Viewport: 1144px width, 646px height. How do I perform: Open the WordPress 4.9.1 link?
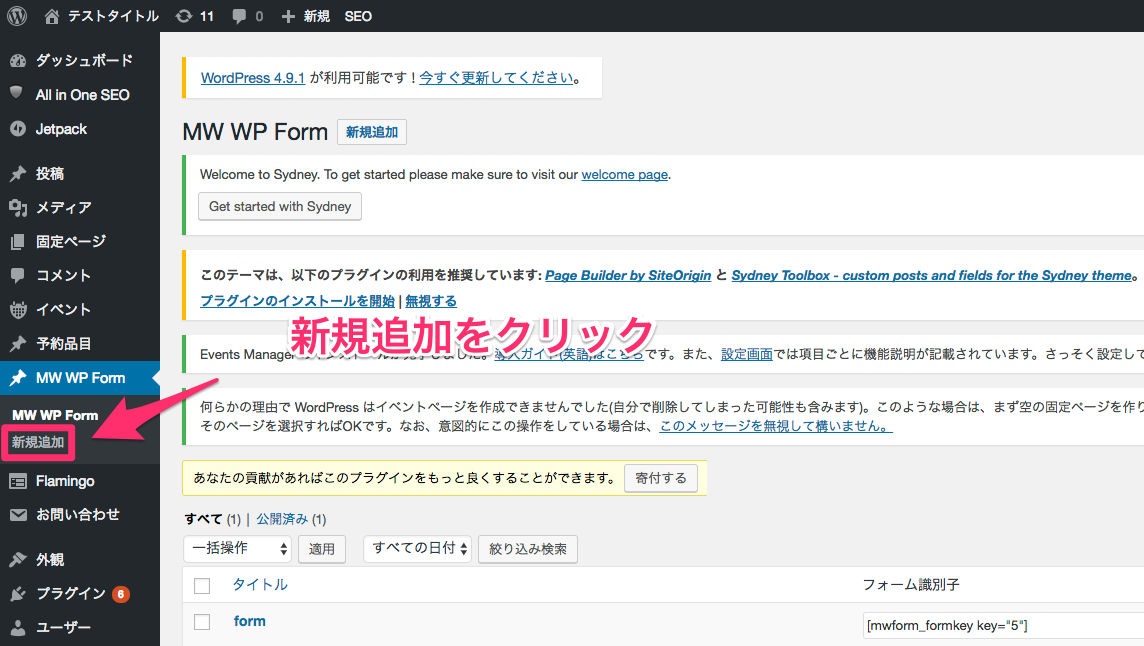(253, 78)
